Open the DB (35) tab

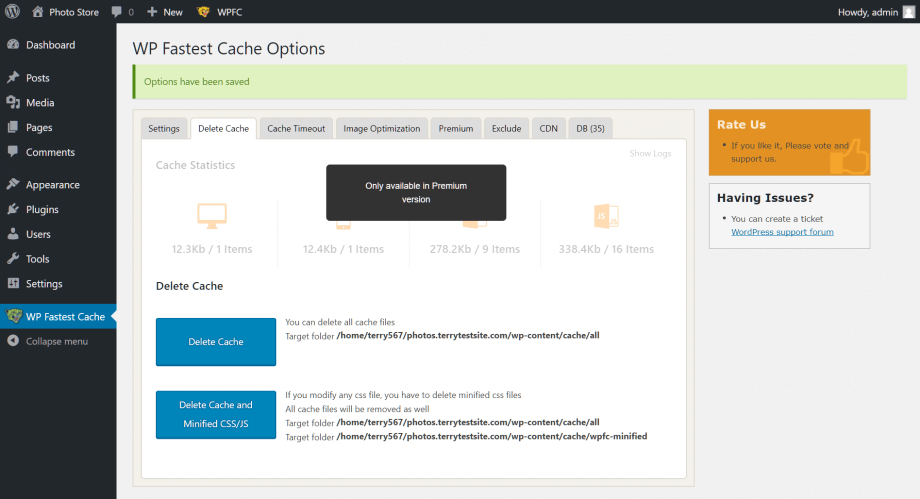(590, 129)
